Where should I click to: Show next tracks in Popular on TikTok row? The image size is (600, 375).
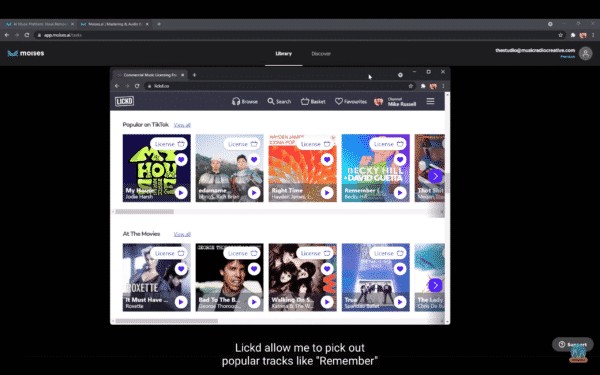pos(435,176)
